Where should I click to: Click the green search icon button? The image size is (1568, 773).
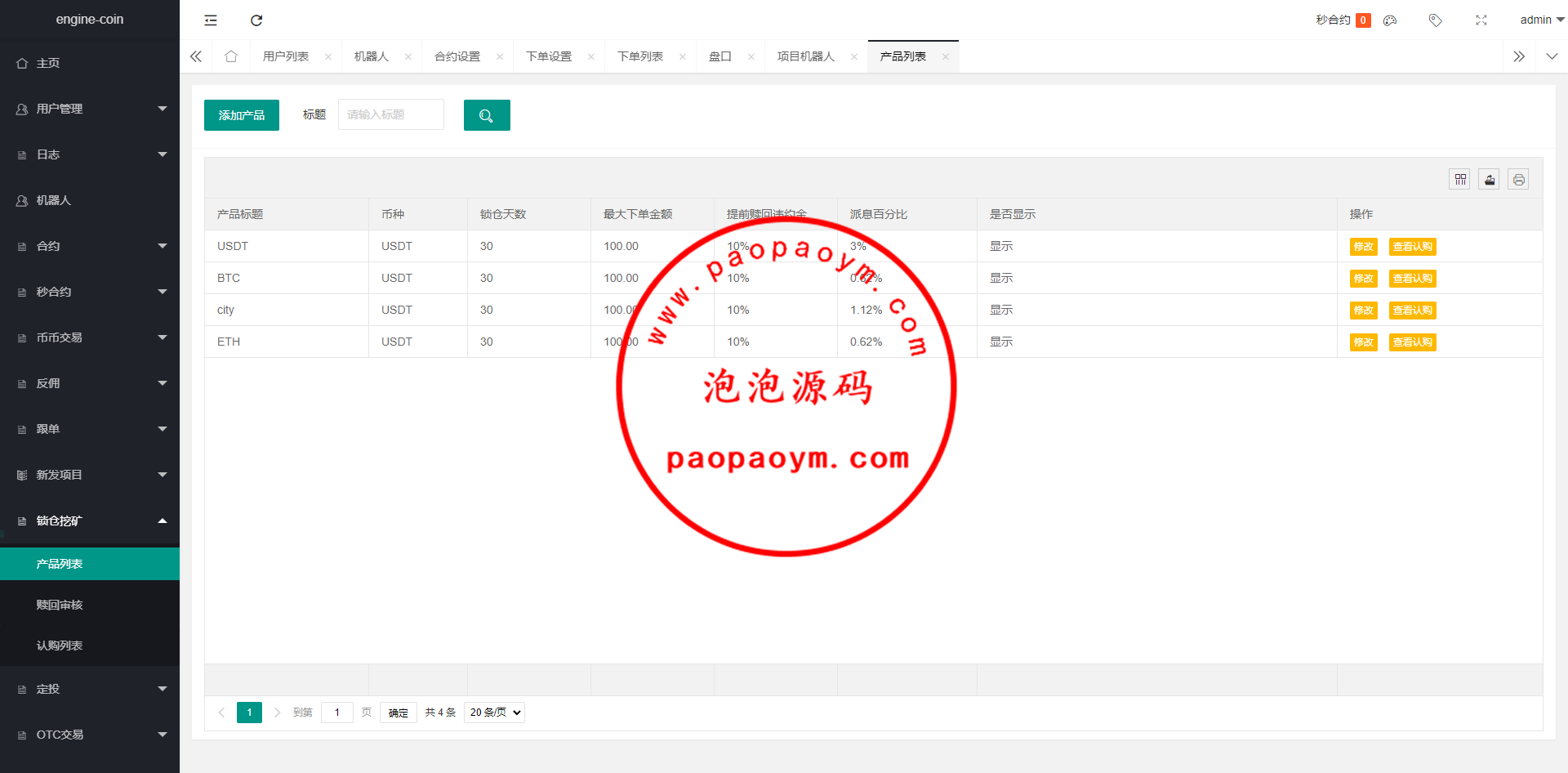tap(487, 115)
